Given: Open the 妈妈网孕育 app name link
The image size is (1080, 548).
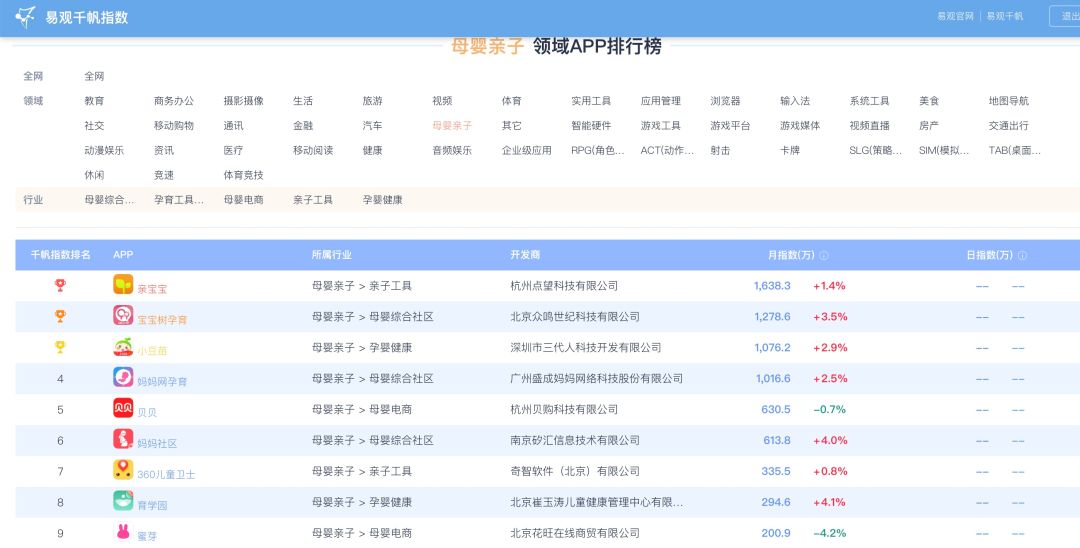Looking at the screenshot, I should 162,382.
